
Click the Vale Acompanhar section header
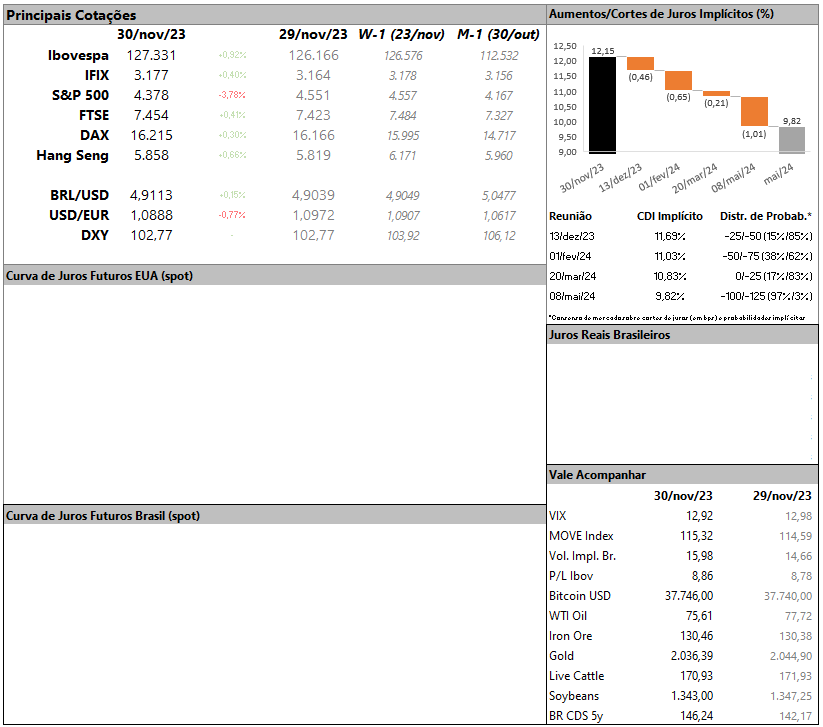click(597, 475)
